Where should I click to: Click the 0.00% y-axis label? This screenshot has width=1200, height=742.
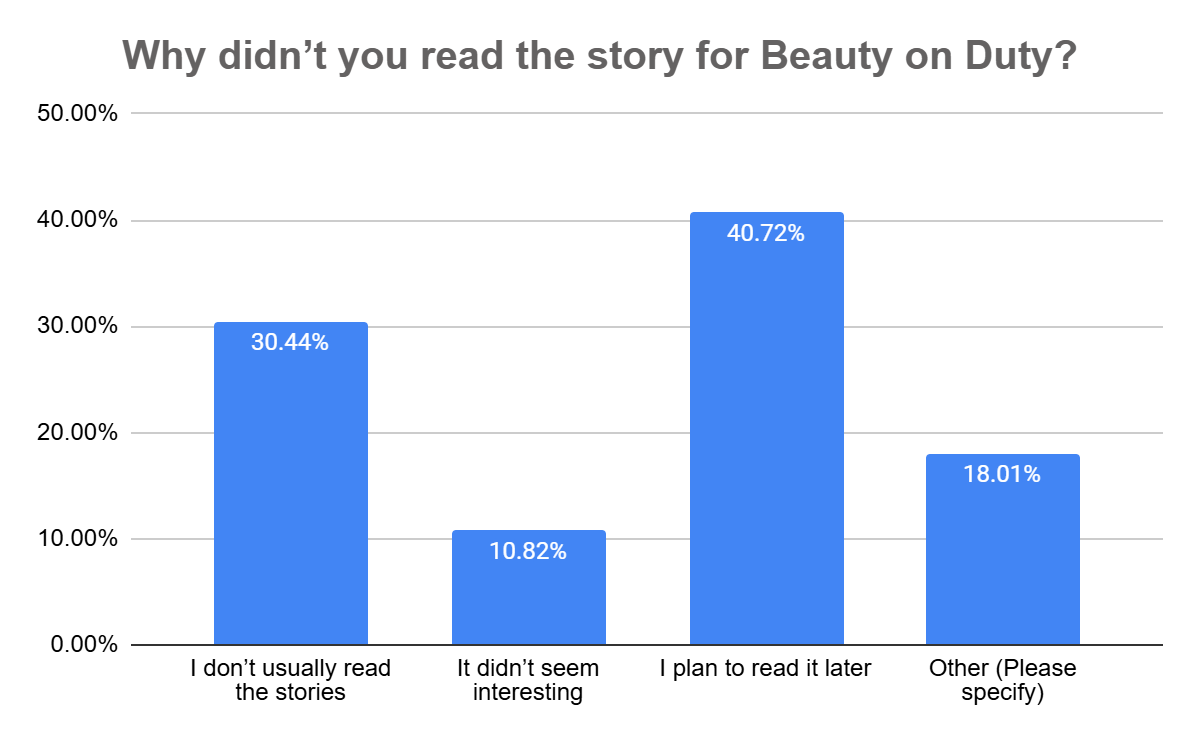83,646
